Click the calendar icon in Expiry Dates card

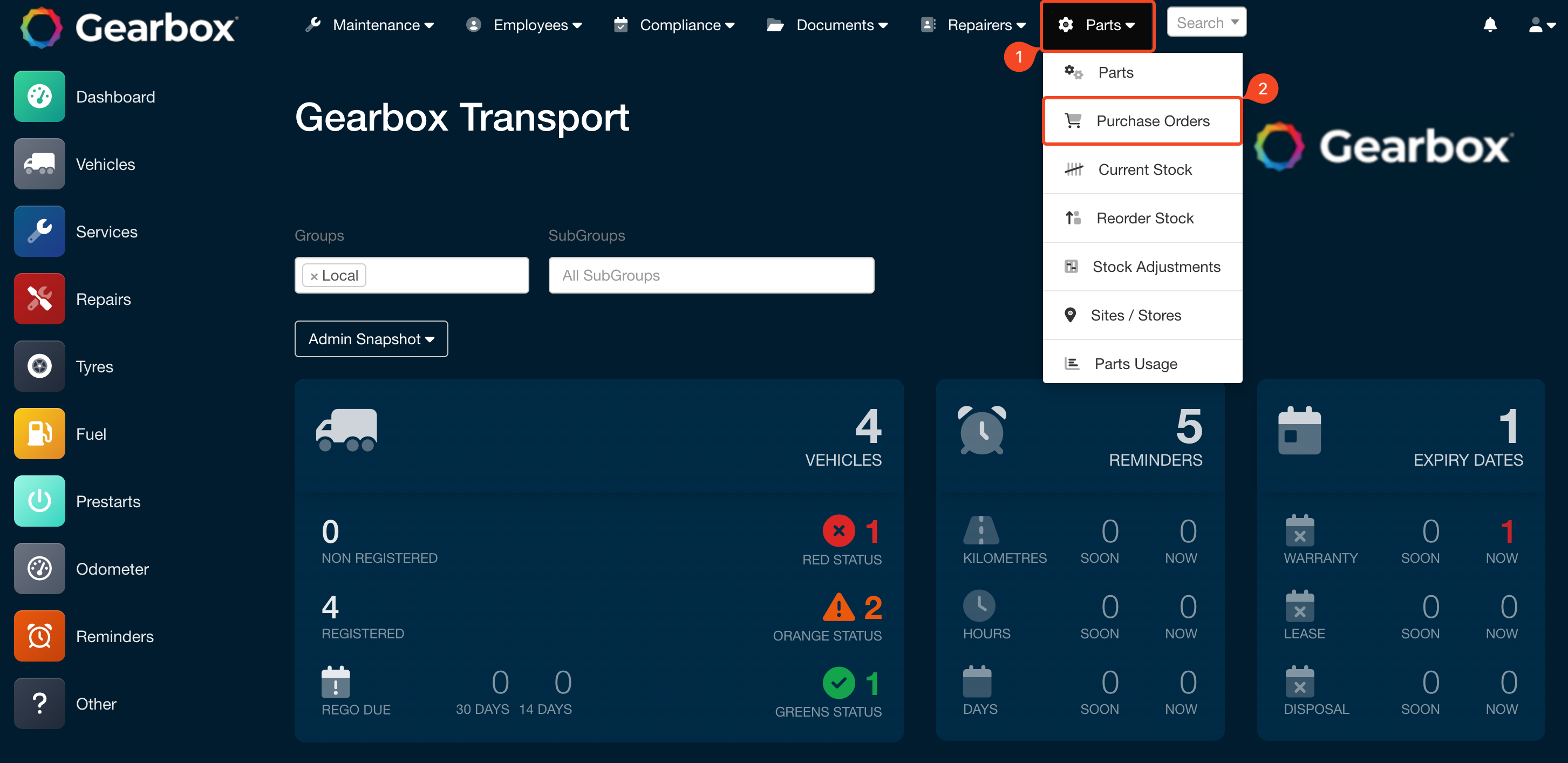click(1300, 430)
